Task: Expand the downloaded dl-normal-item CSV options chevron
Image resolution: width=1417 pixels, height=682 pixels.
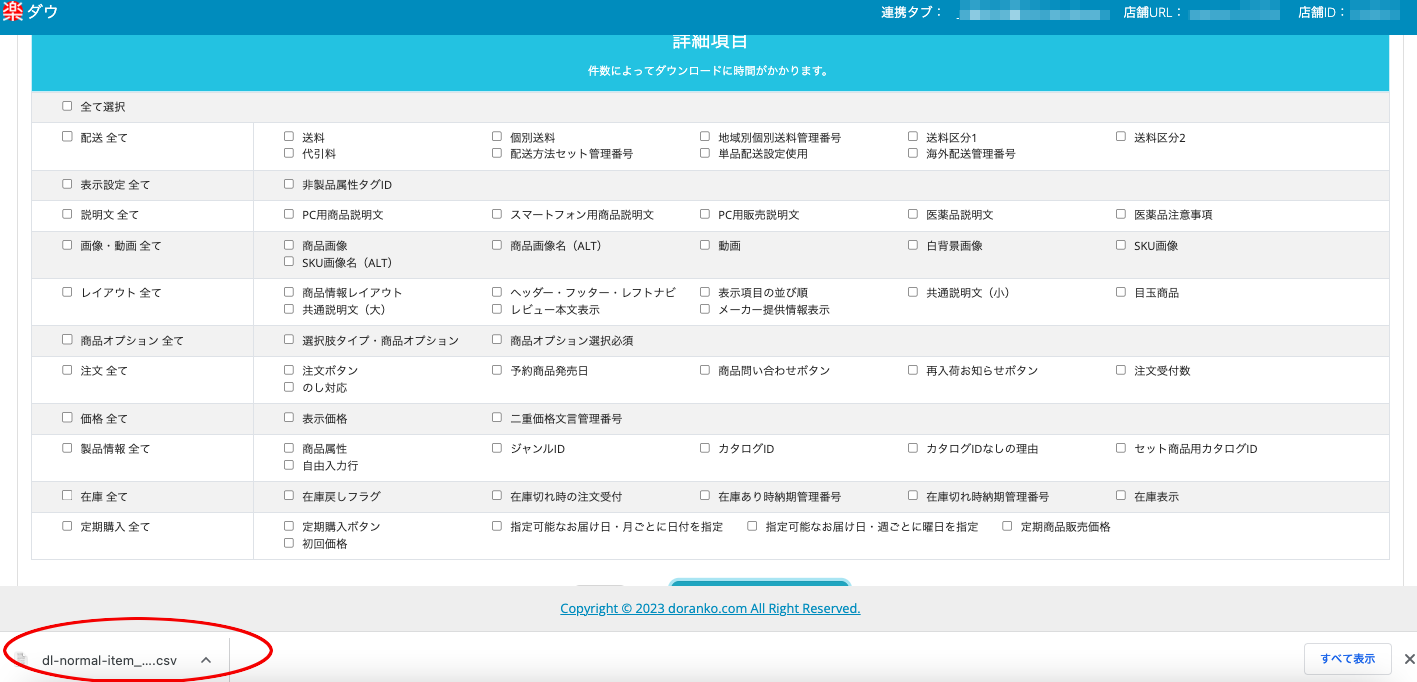Action: 206,659
